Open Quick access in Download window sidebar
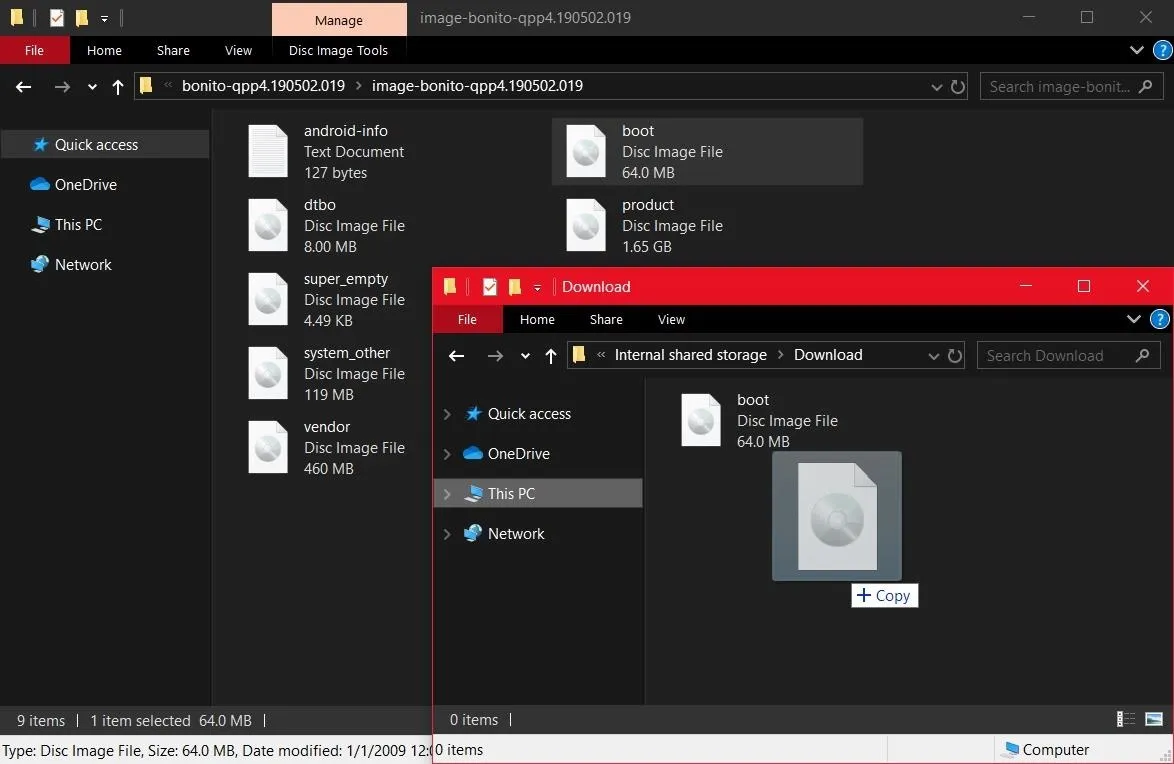 click(x=517, y=413)
